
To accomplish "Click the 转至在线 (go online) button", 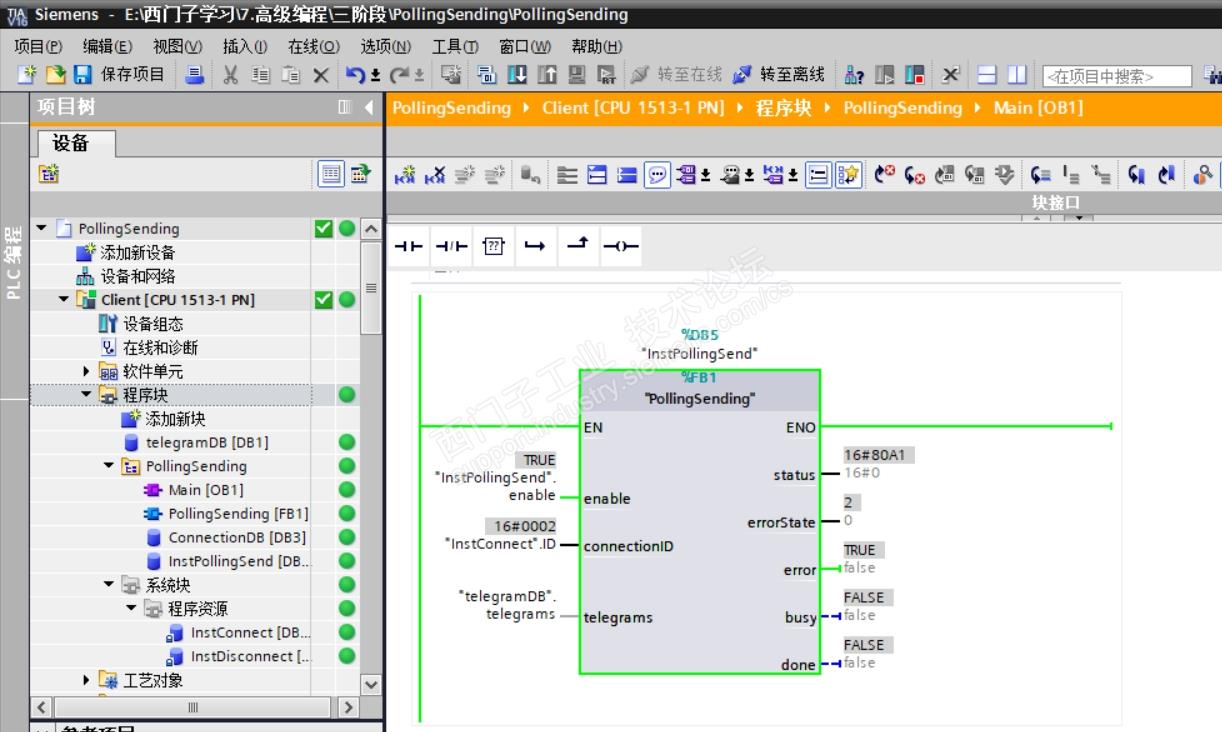I will (677, 74).
